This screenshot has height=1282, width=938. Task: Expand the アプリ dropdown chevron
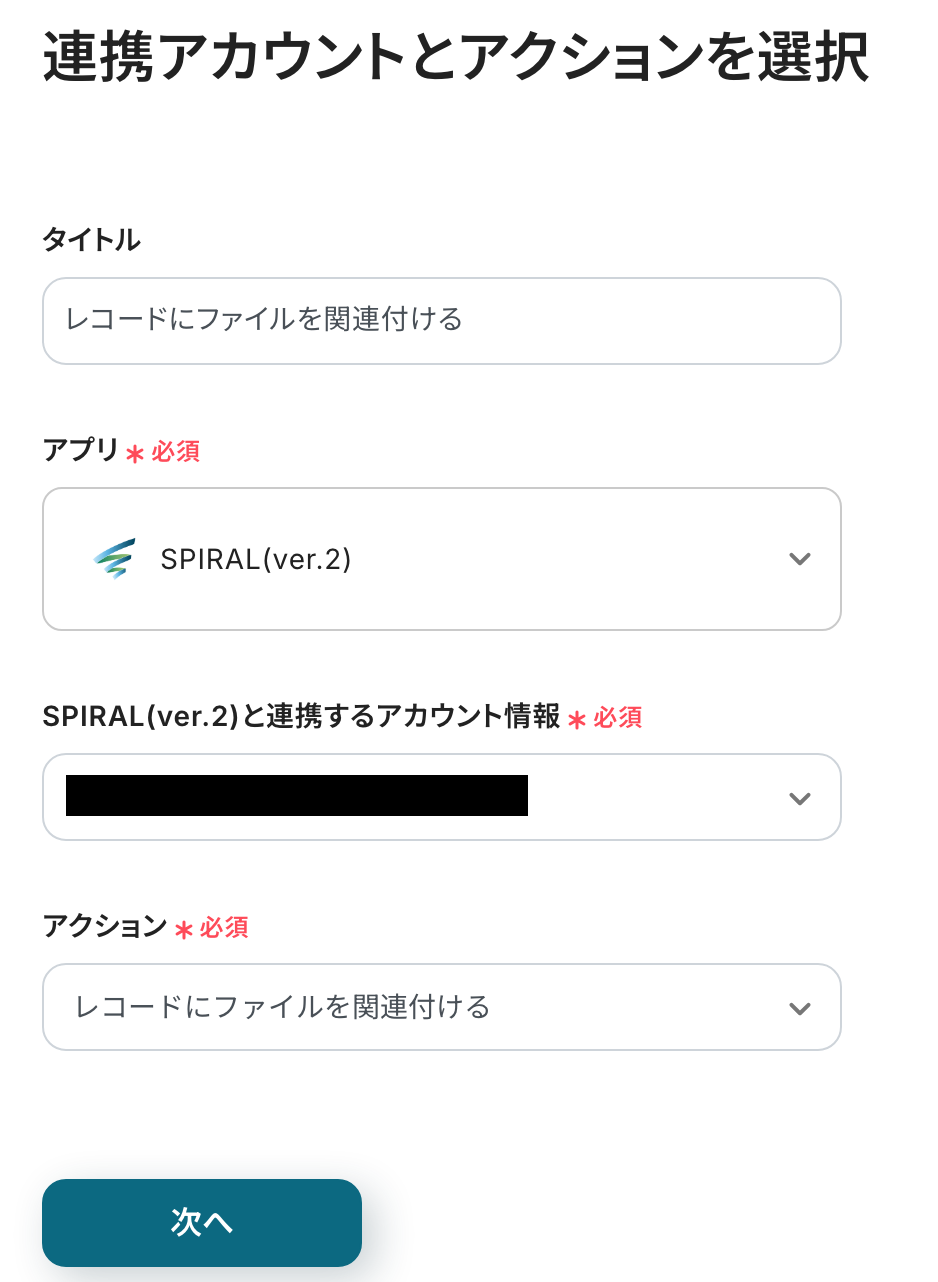coord(799,559)
